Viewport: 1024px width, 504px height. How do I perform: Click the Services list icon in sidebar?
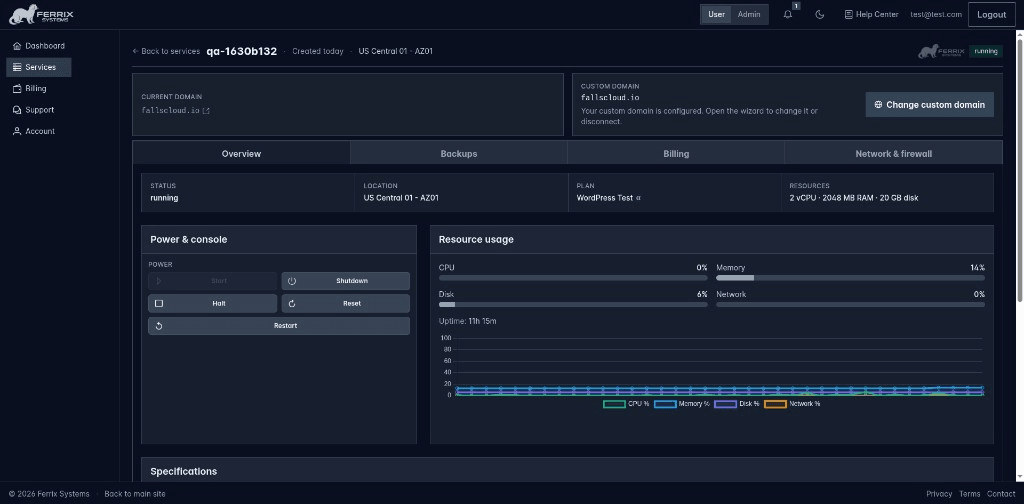point(17,67)
